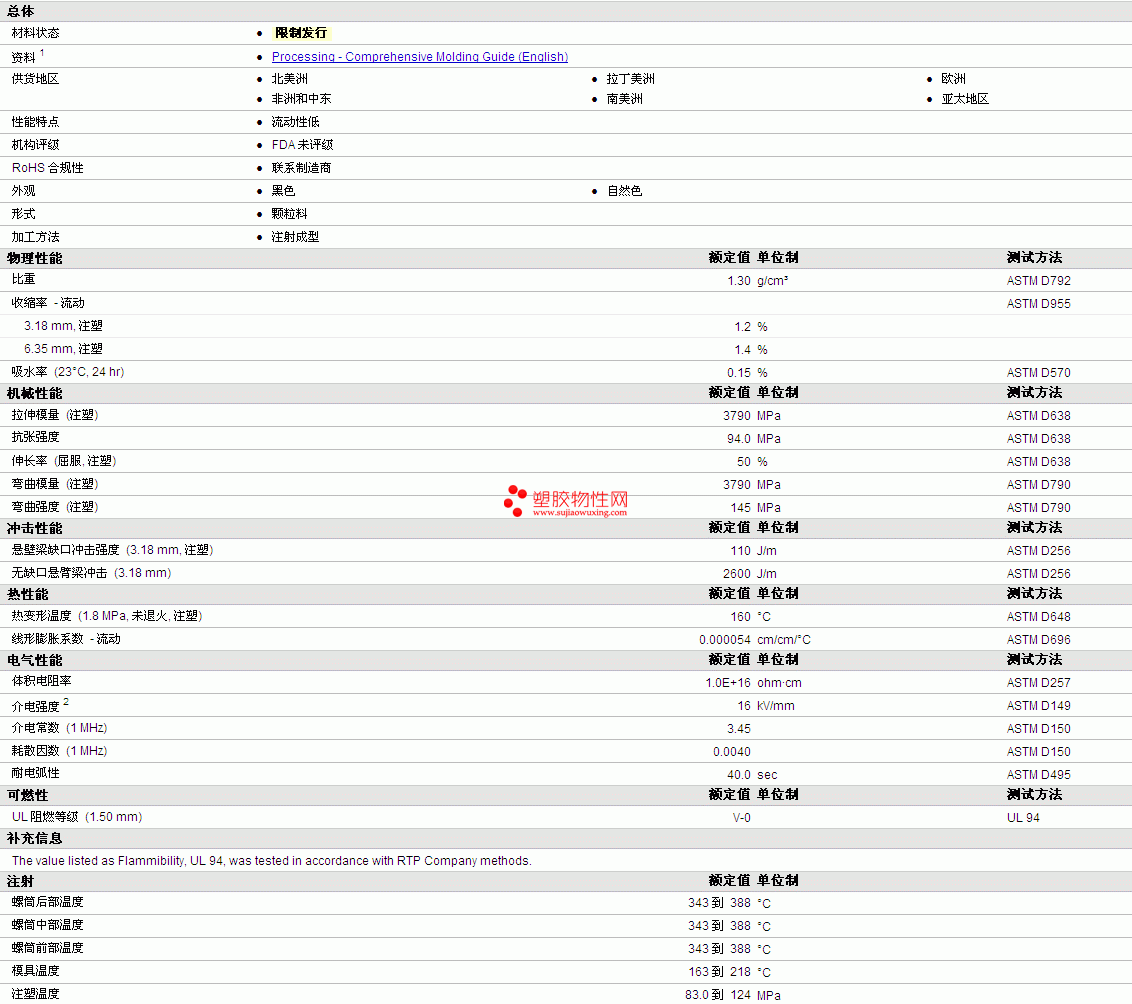Click the 94.0 tensile strength value
Screen dimensions: 1132x1004
[739, 439]
